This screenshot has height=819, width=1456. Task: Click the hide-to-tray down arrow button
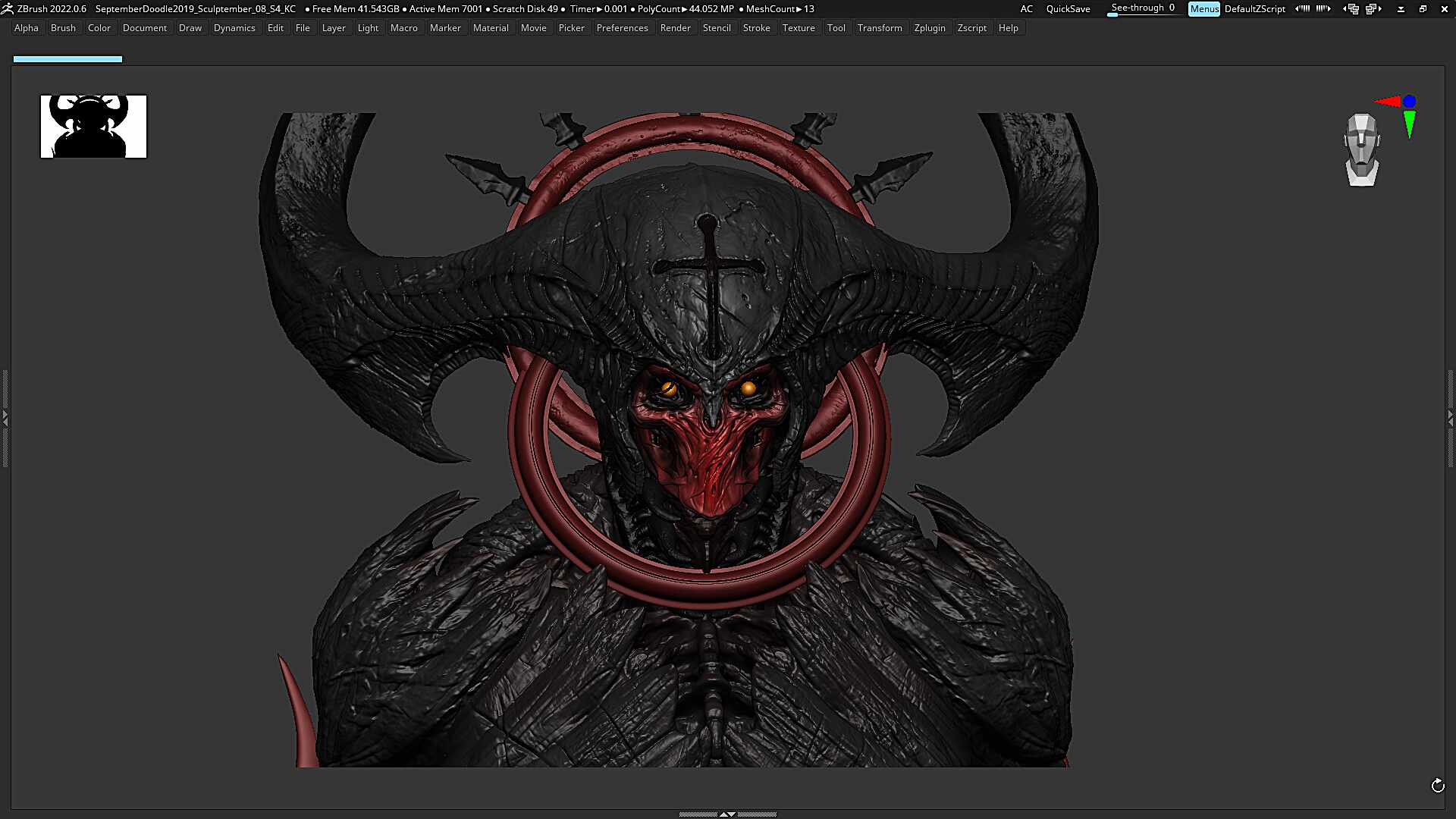coord(1401,9)
